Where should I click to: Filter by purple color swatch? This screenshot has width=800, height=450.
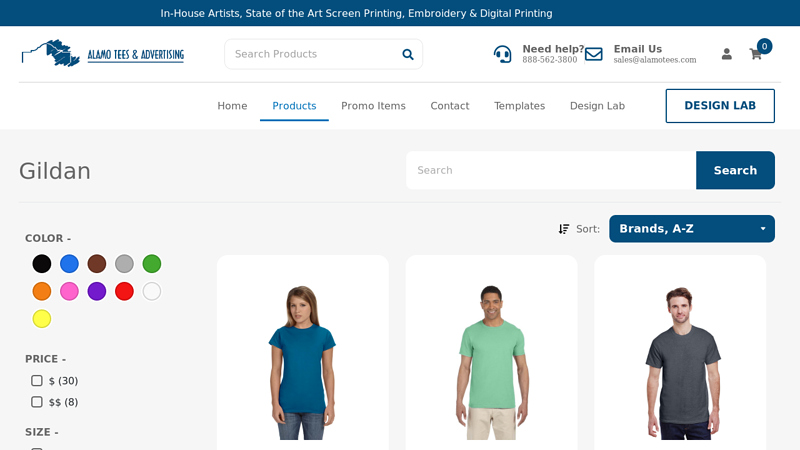tap(97, 291)
